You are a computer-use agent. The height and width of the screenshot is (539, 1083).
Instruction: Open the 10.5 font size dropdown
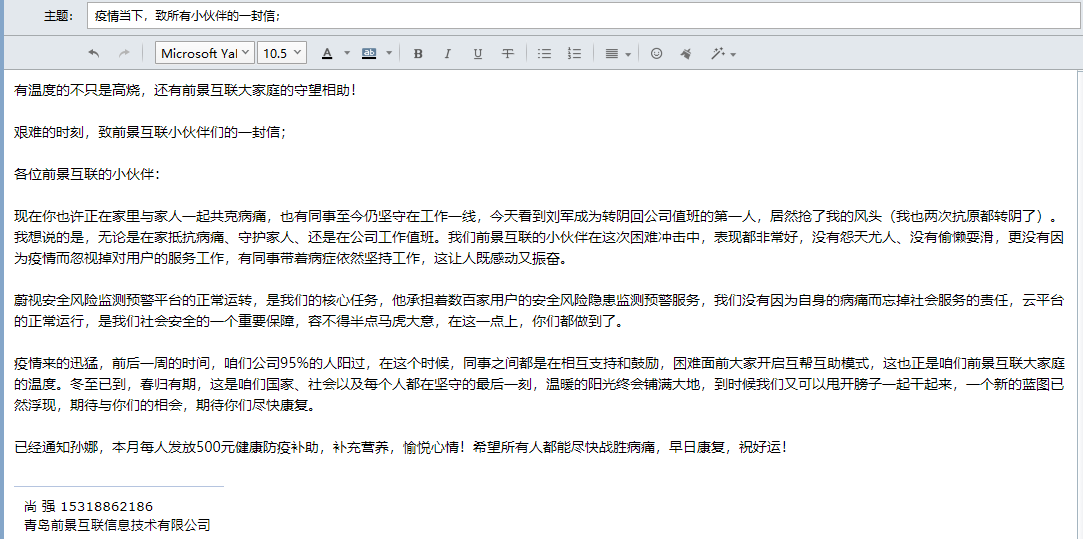(282, 53)
